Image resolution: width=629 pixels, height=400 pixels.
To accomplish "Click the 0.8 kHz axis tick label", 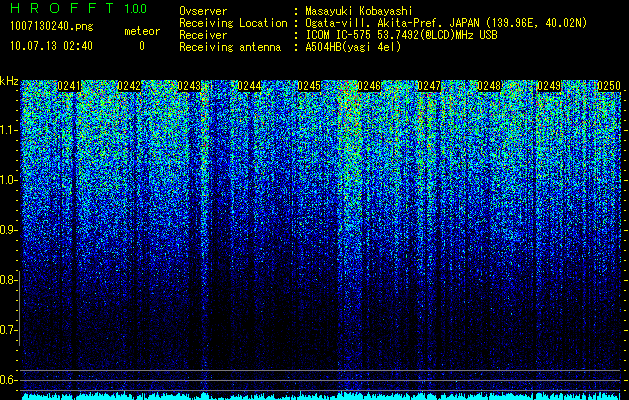I will pyautogui.click(x=8, y=280).
